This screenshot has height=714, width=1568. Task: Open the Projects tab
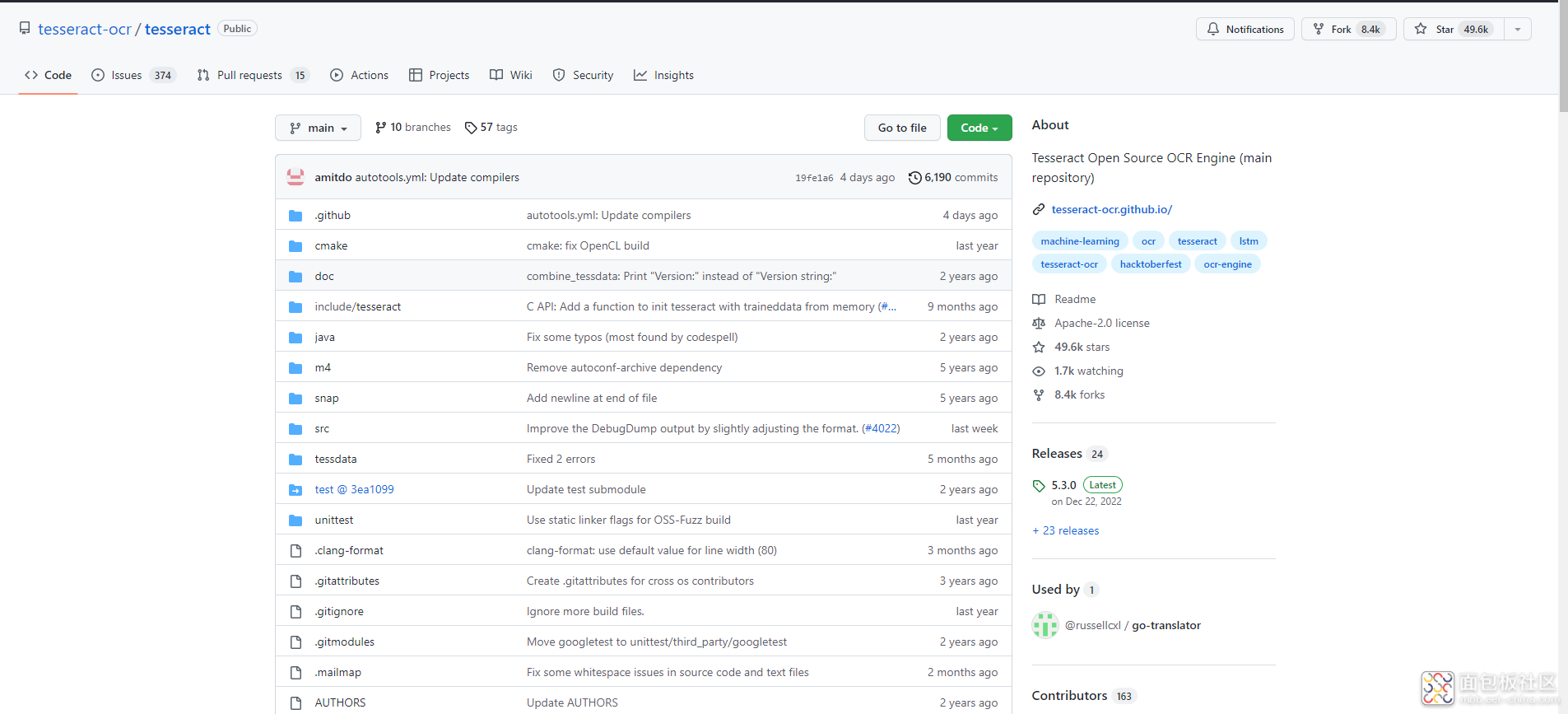pos(439,75)
